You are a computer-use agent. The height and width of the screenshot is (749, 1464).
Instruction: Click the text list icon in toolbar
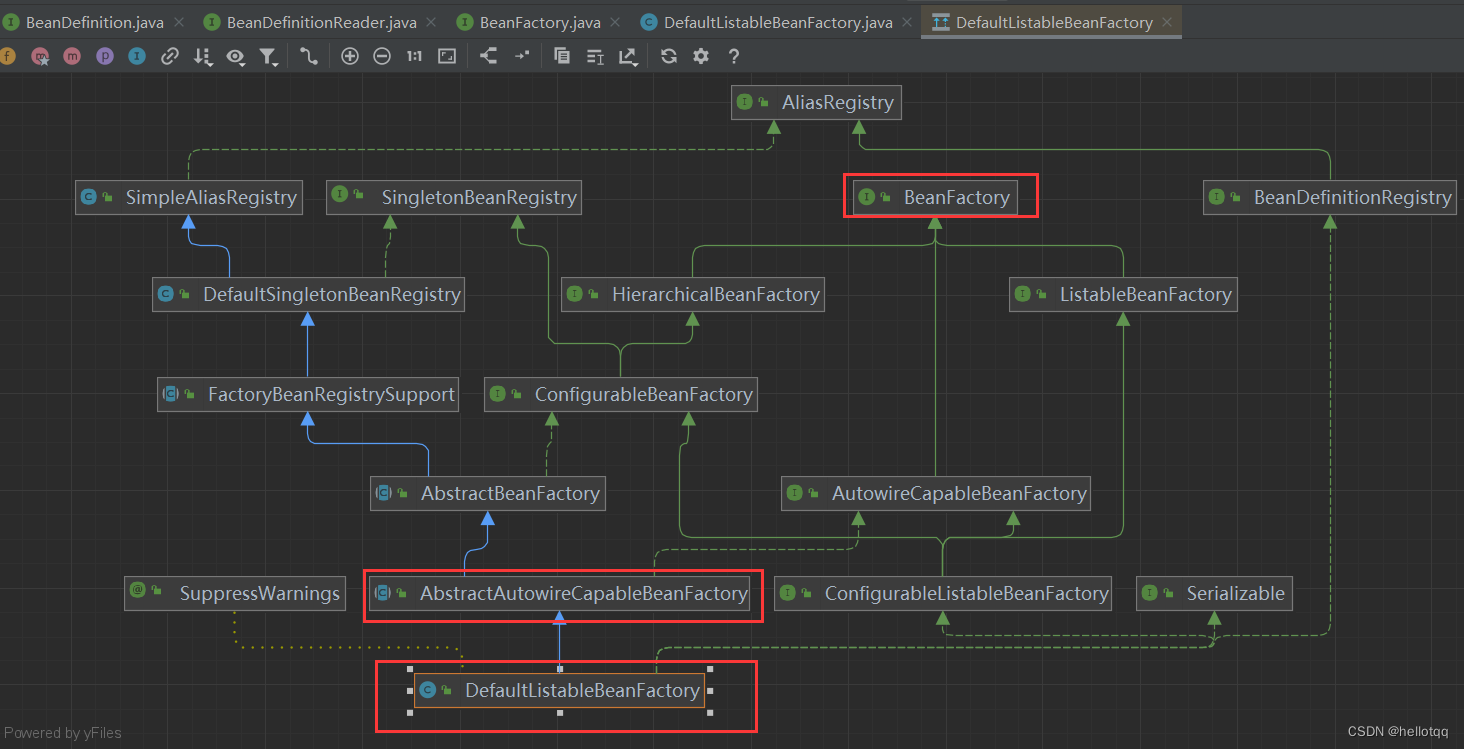click(x=595, y=57)
